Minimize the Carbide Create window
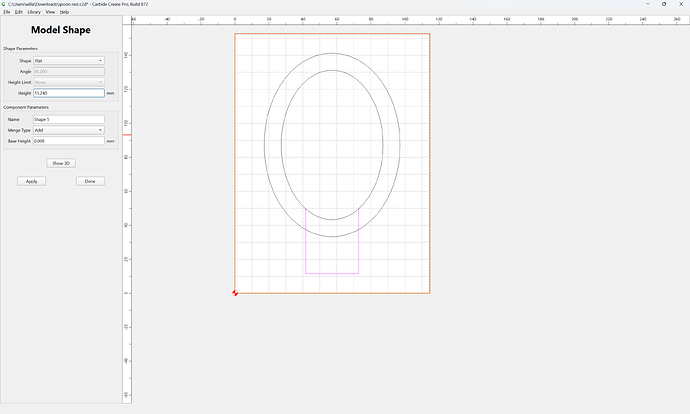 648,4
